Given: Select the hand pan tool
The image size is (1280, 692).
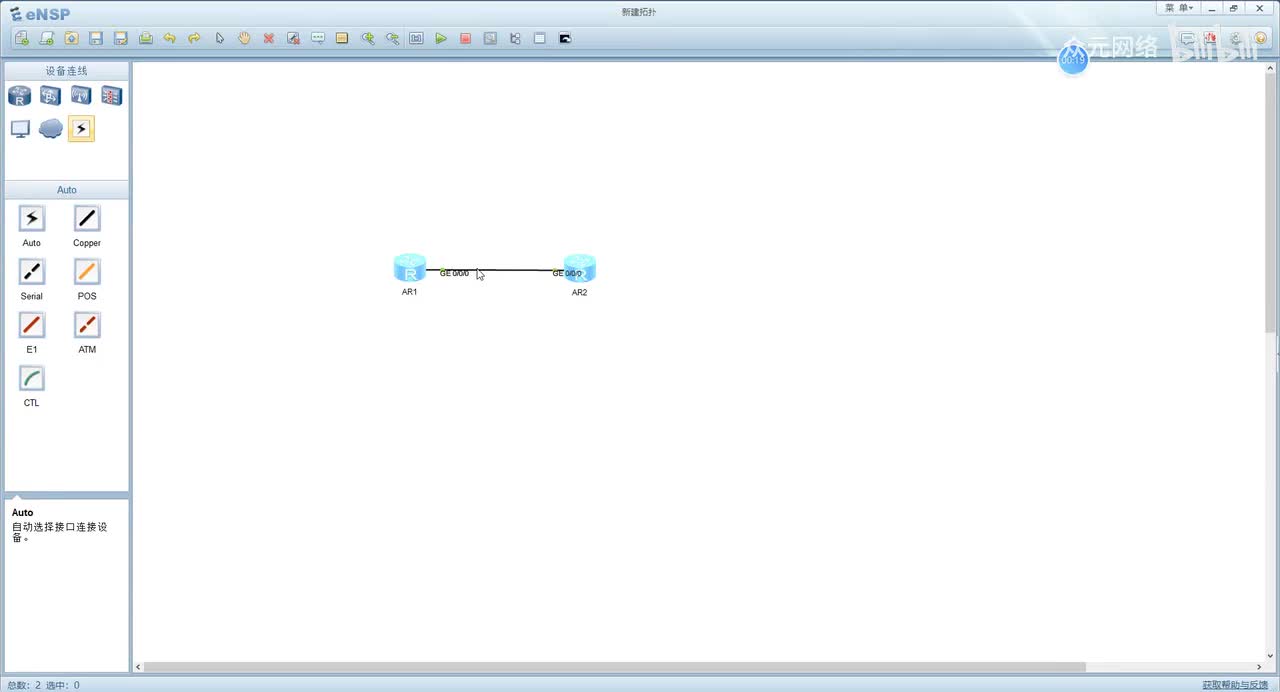Looking at the screenshot, I should click(244, 38).
